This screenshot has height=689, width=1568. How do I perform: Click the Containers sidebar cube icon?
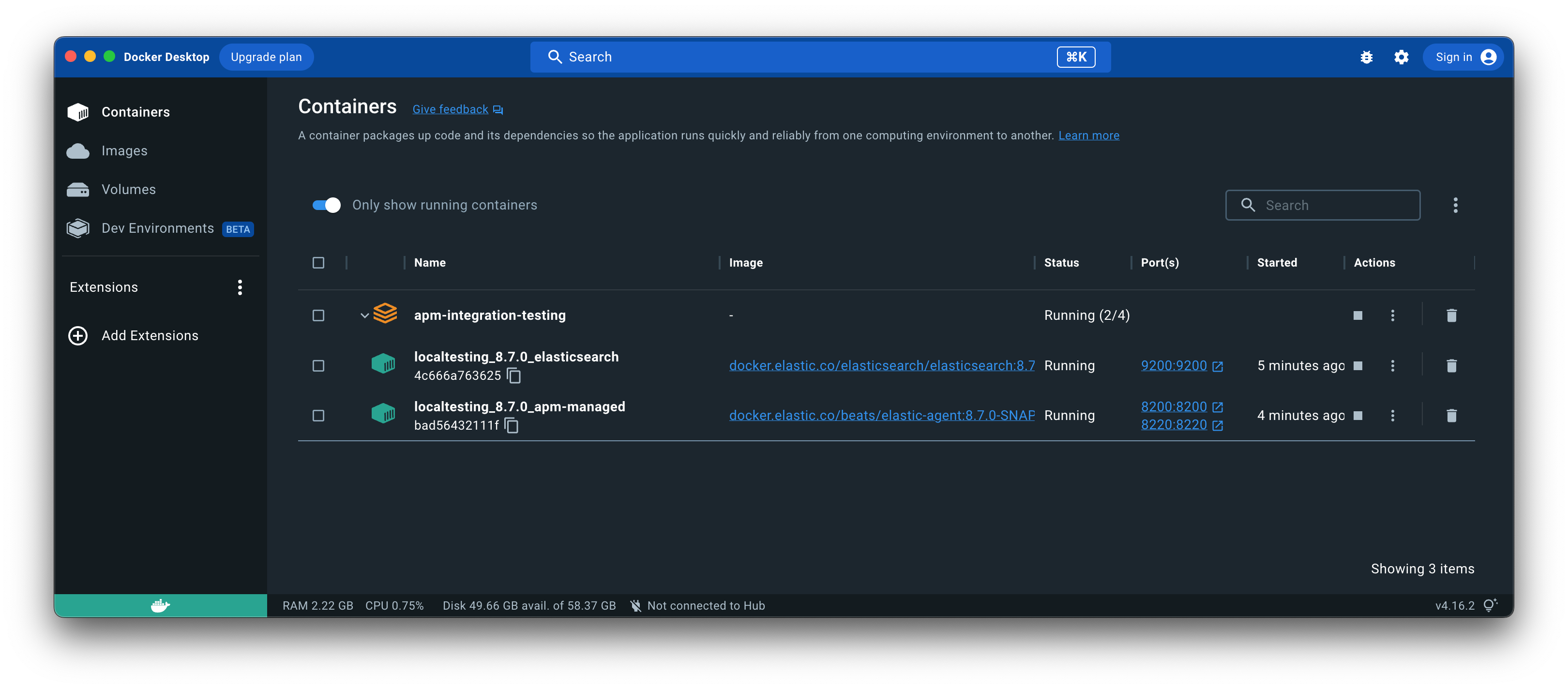(78, 112)
